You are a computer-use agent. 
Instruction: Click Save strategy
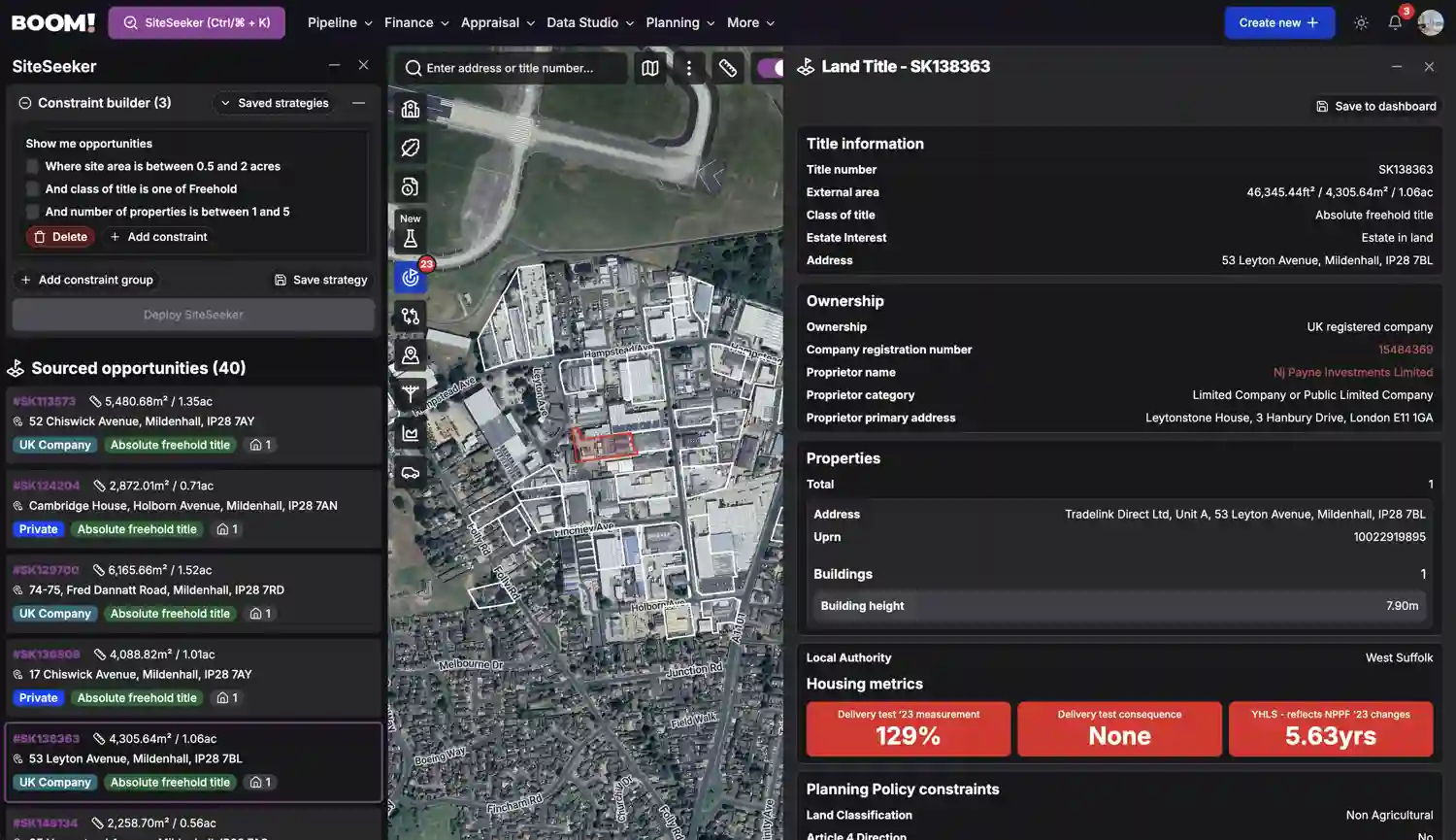pos(320,280)
